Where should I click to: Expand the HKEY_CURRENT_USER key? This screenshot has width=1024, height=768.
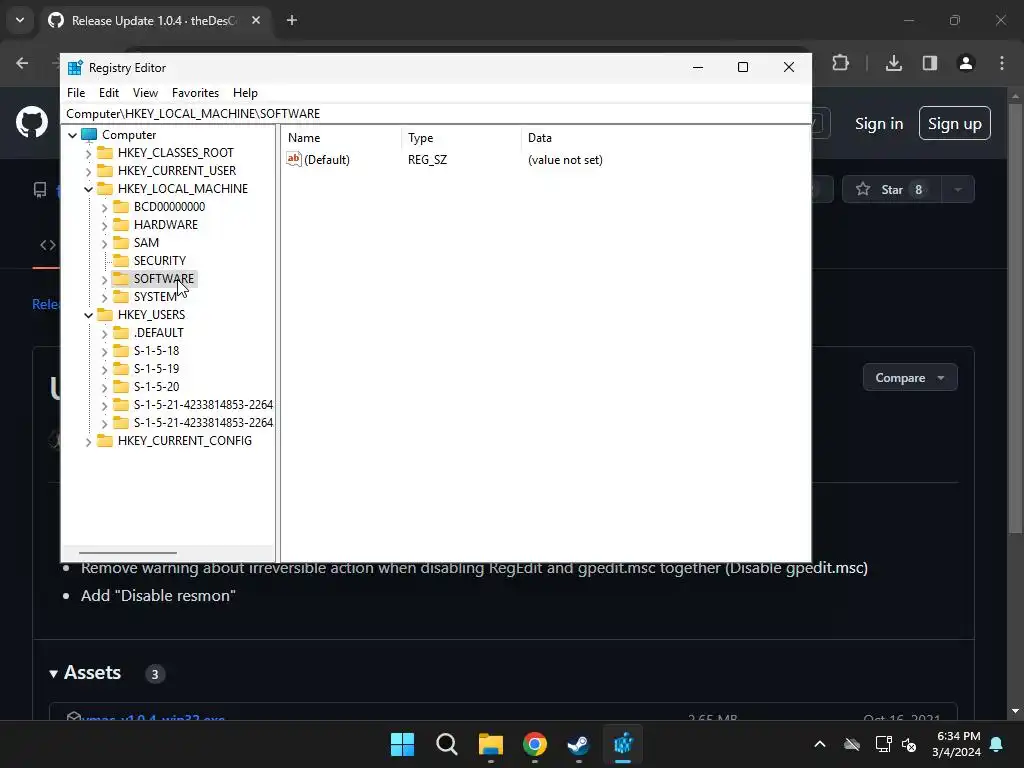[x=88, y=171]
